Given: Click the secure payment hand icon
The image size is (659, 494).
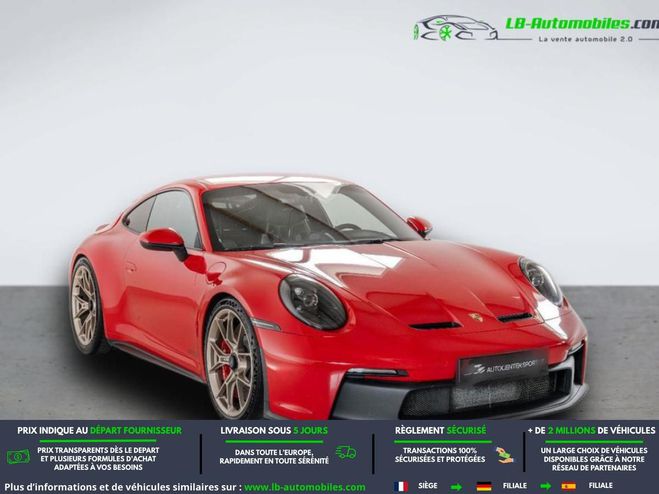Looking at the screenshot, I should click(x=504, y=455).
